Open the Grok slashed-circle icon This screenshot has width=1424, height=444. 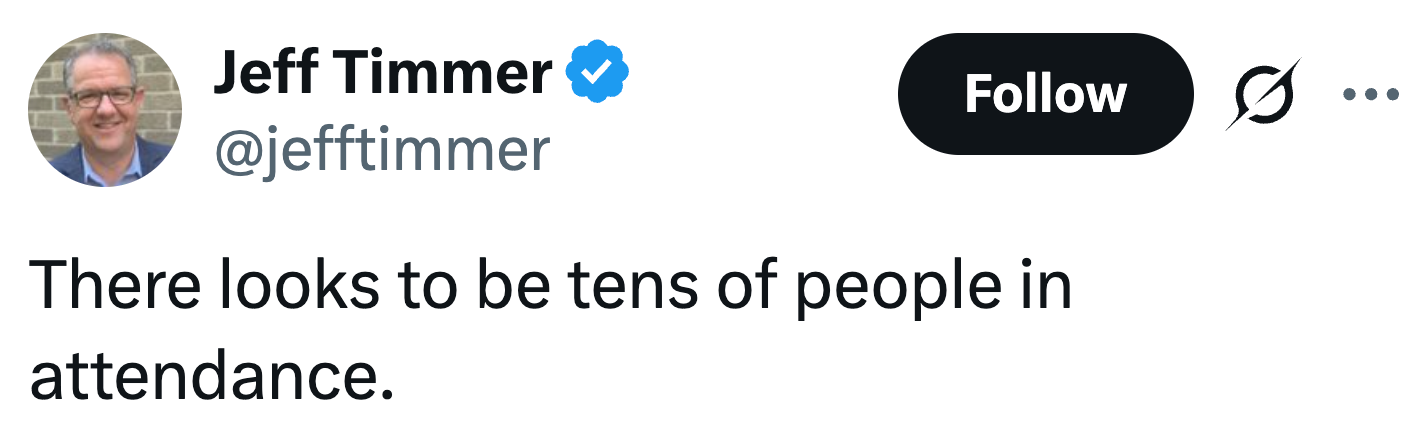coord(1263,94)
